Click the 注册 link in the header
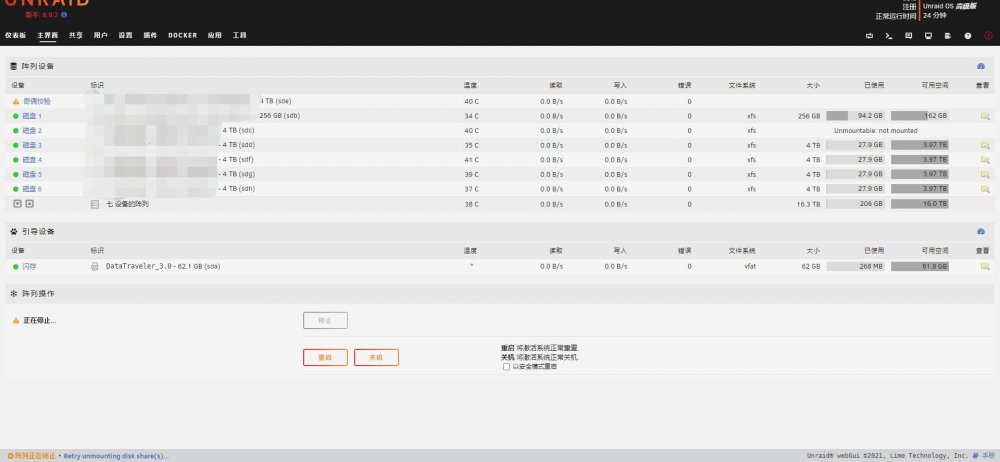 click(909, 6)
